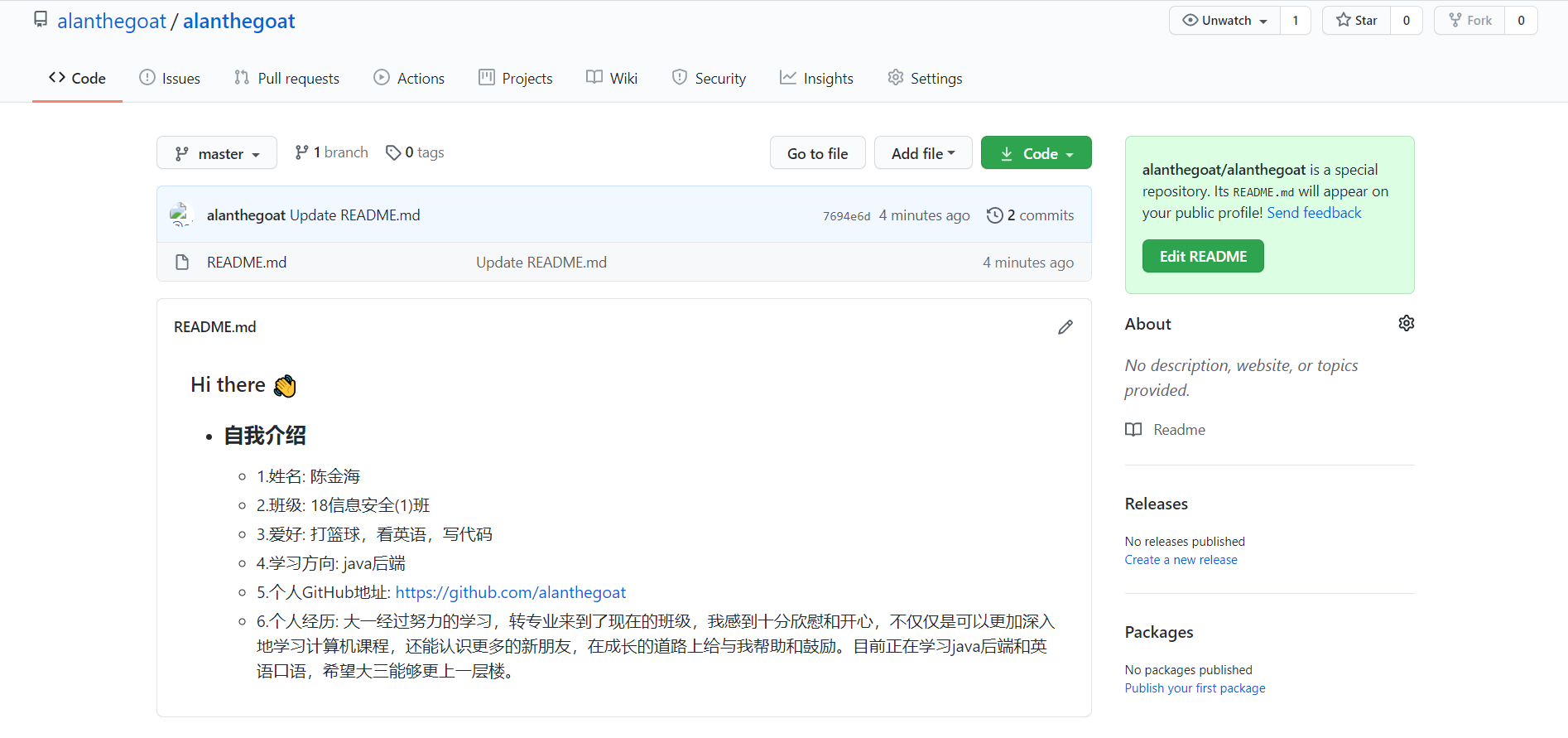Click the line 3.爱好: 打篮球，看英语，写代码
This screenshot has width=1568, height=738.
pyautogui.click(x=374, y=534)
